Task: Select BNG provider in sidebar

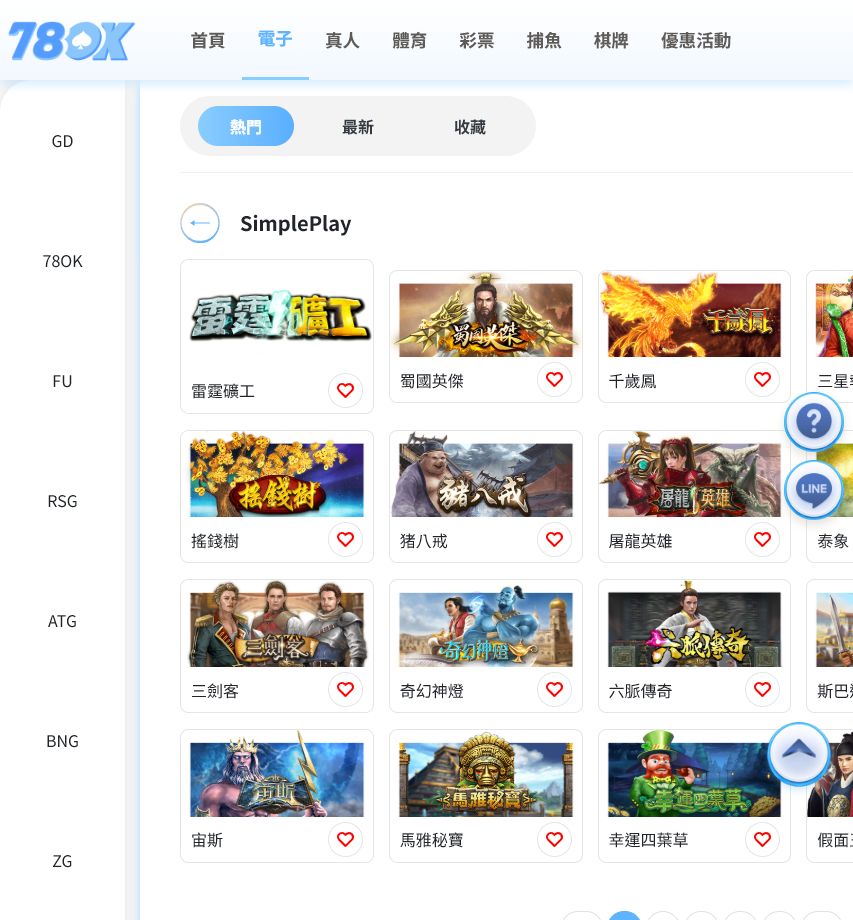Action: pyautogui.click(x=62, y=741)
